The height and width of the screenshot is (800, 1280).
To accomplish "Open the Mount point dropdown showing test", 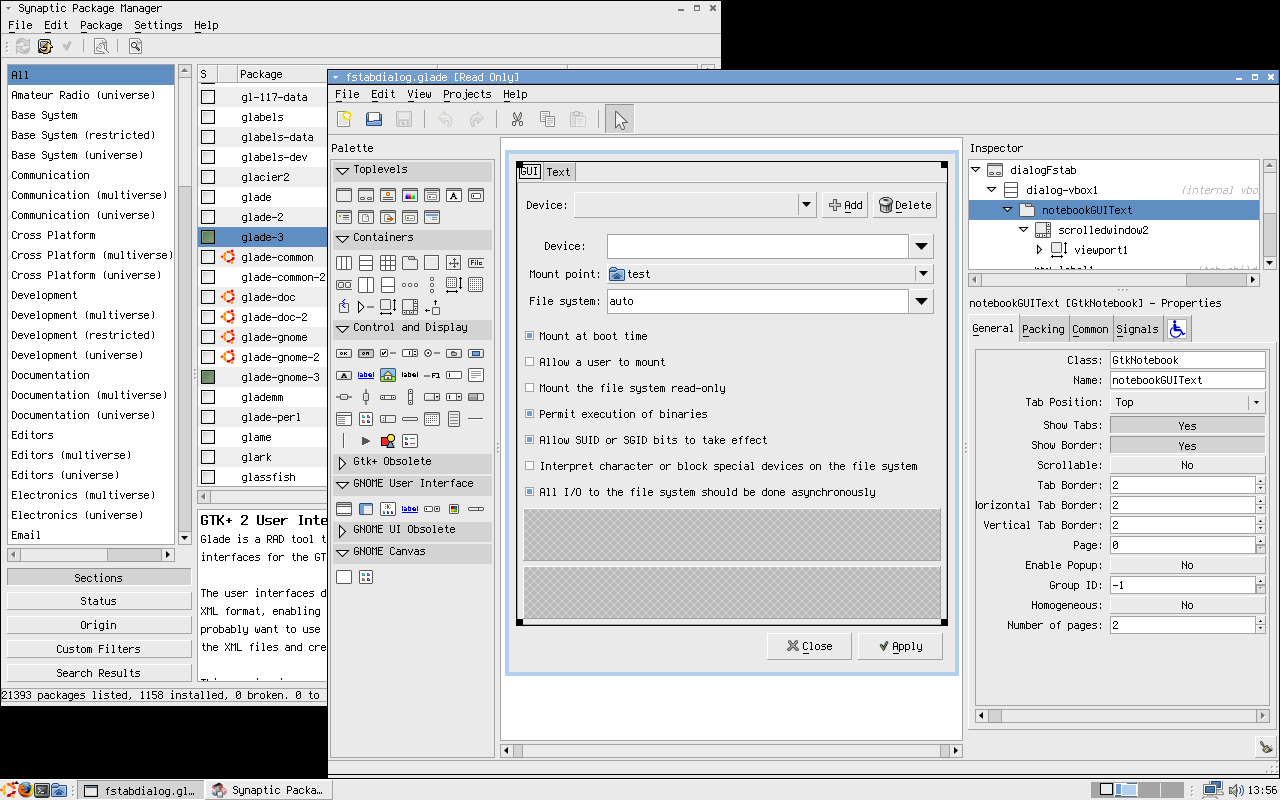I will [x=770, y=274].
